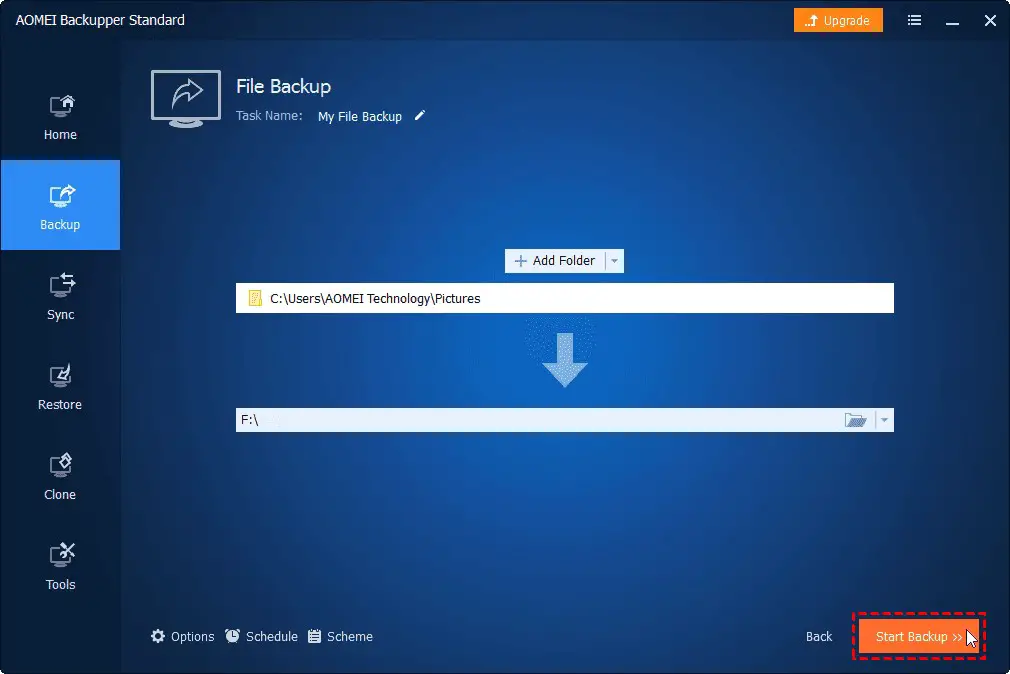Click the Back button
Screen dimensions: 1010x674
(819, 637)
